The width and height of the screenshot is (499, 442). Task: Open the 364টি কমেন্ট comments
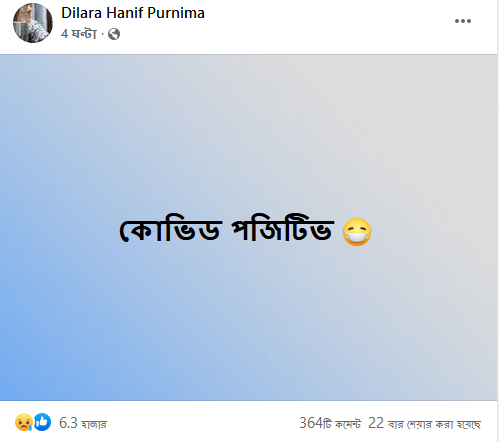[330, 423]
